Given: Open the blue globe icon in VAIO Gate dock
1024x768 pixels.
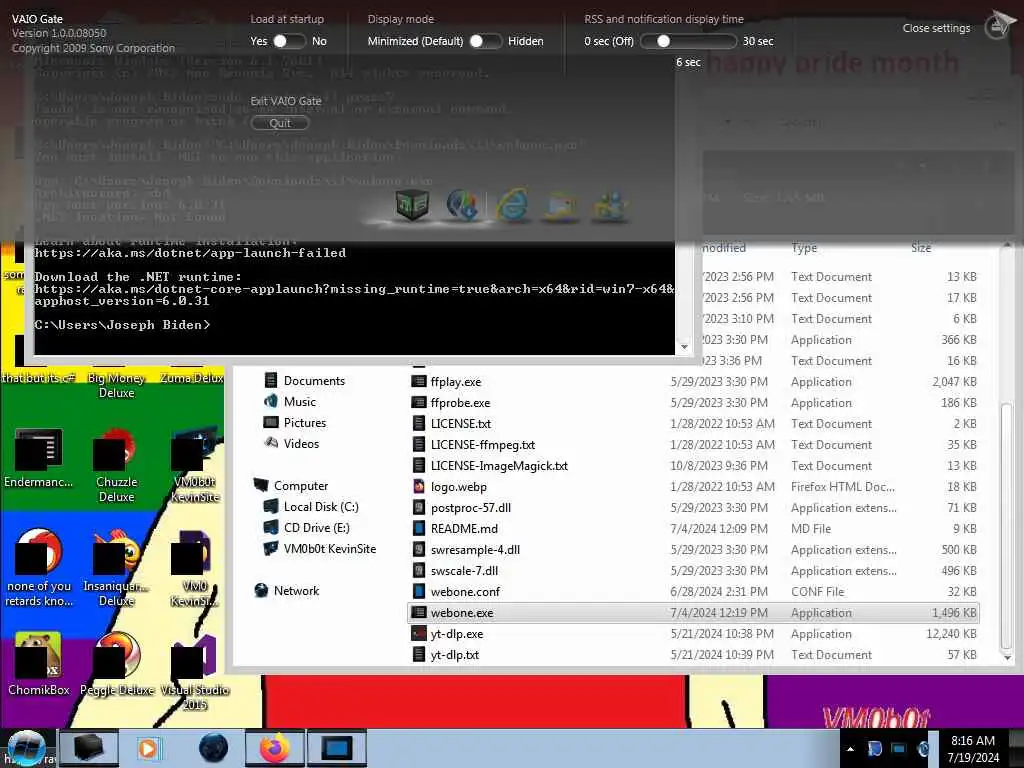Looking at the screenshot, I should [462, 205].
